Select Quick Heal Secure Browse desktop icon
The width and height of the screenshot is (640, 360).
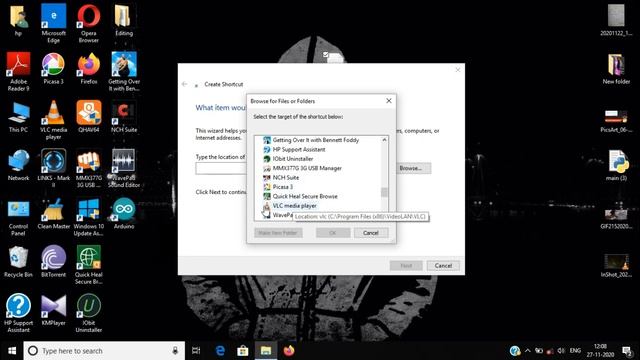[x=89, y=265]
